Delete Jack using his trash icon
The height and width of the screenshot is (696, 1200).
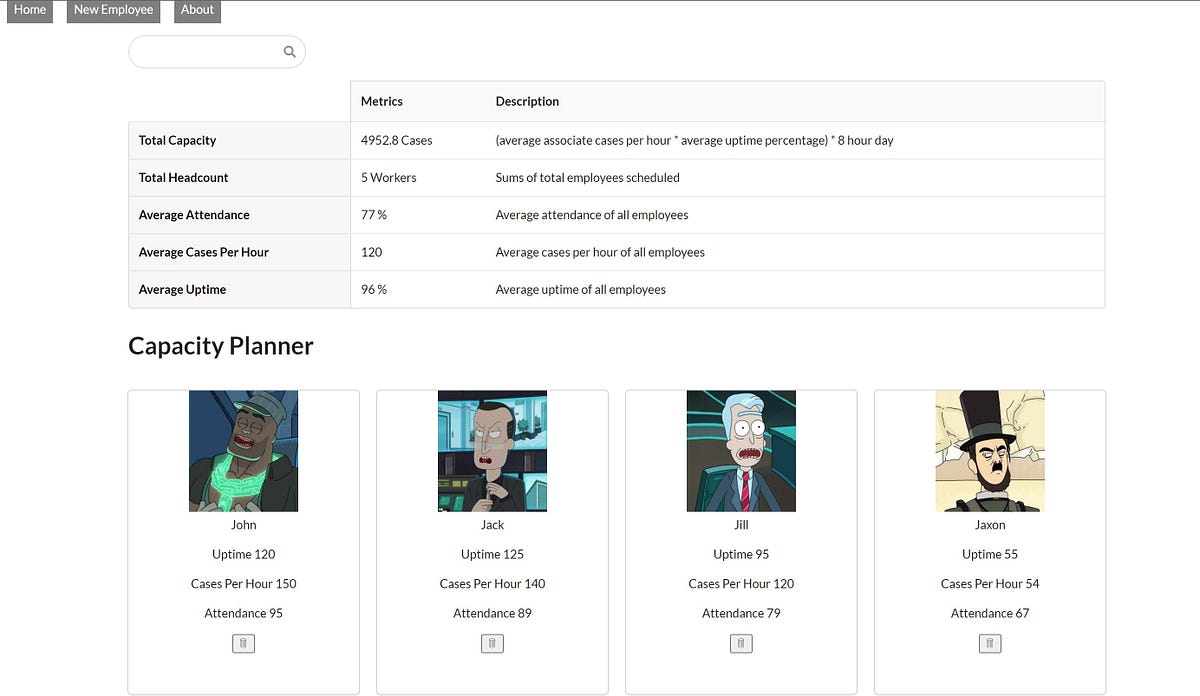point(492,643)
